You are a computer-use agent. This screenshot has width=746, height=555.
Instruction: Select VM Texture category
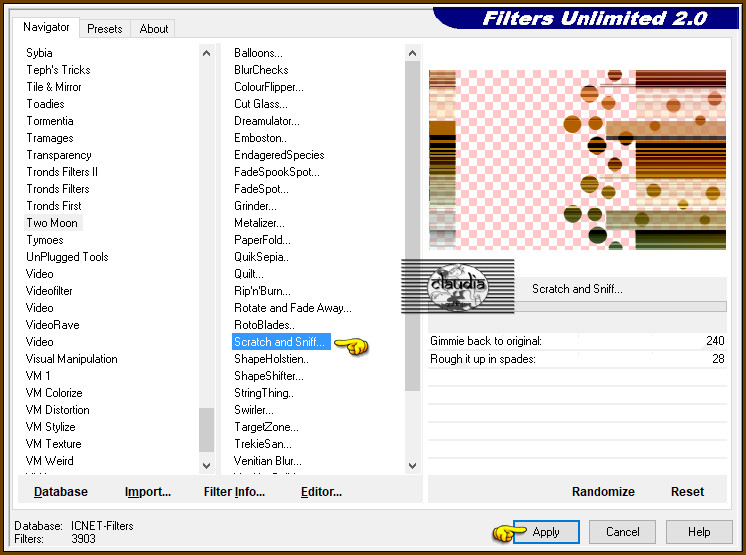(53, 444)
